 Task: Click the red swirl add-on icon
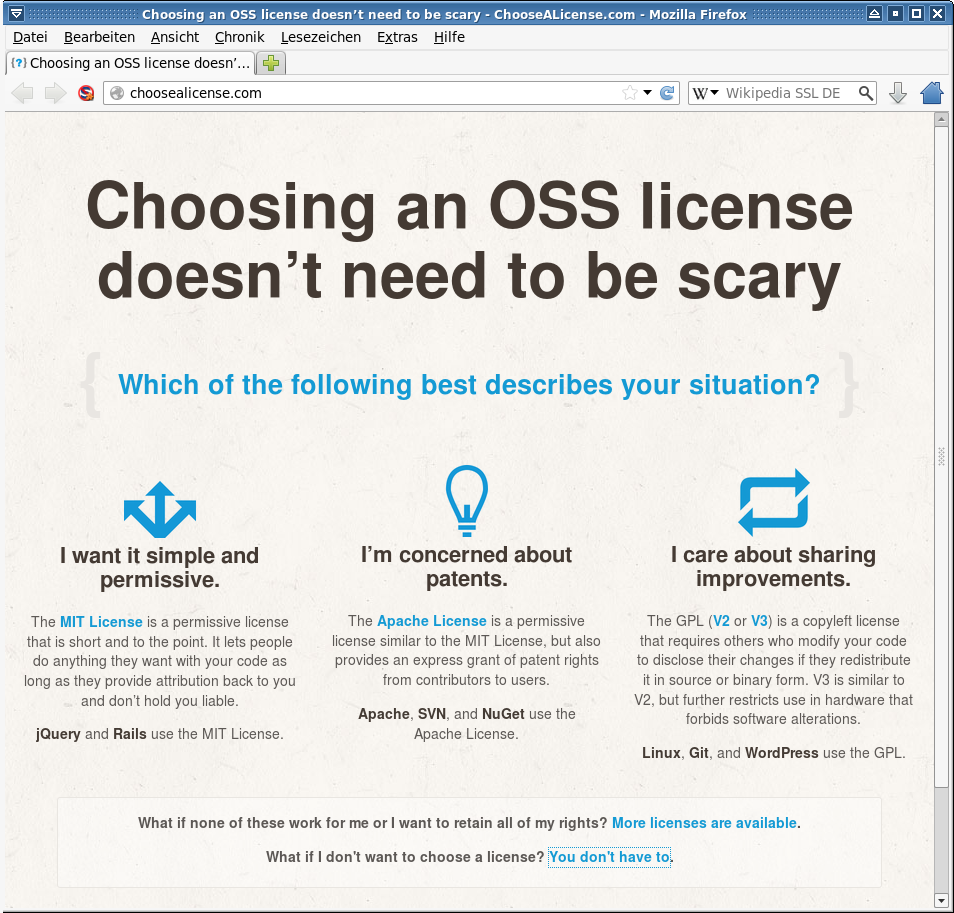pos(86,93)
